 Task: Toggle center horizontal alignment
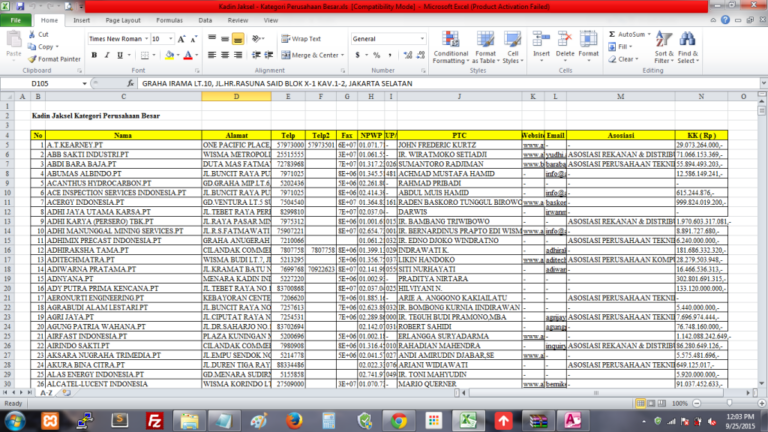225,55
